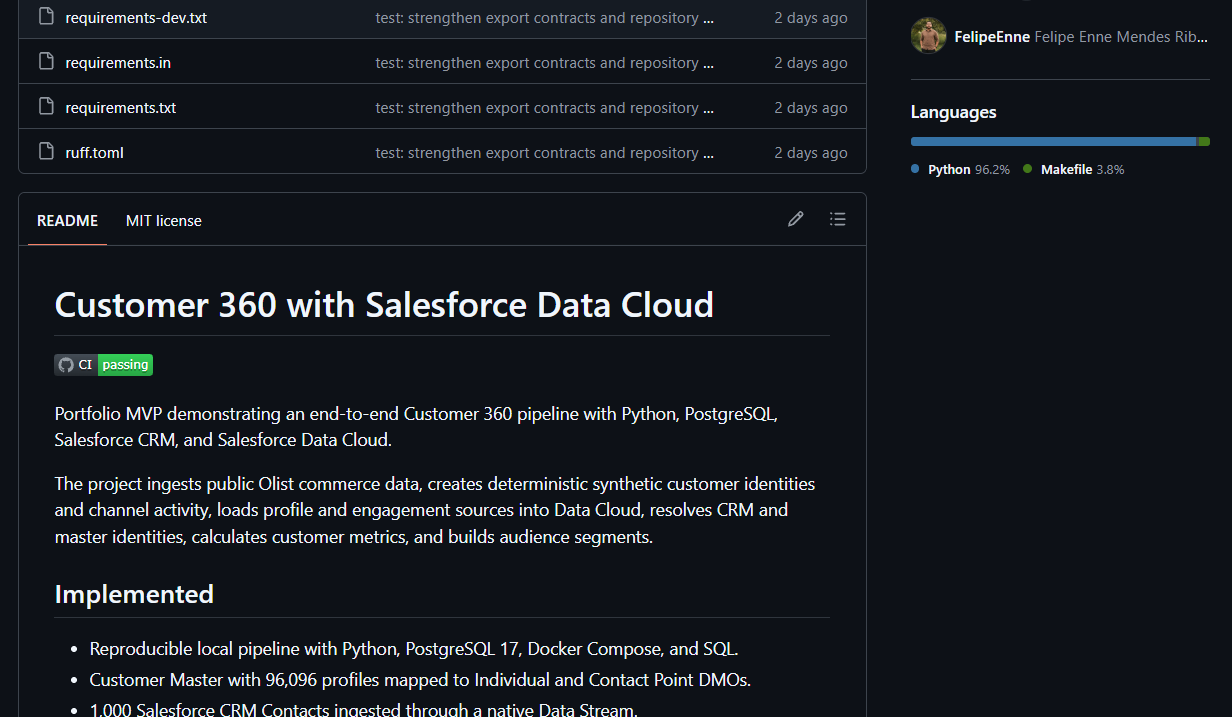Click the 'Customer 360 with Salesforce Data Cloud' heading
The width and height of the screenshot is (1232, 717).
pos(384,304)
